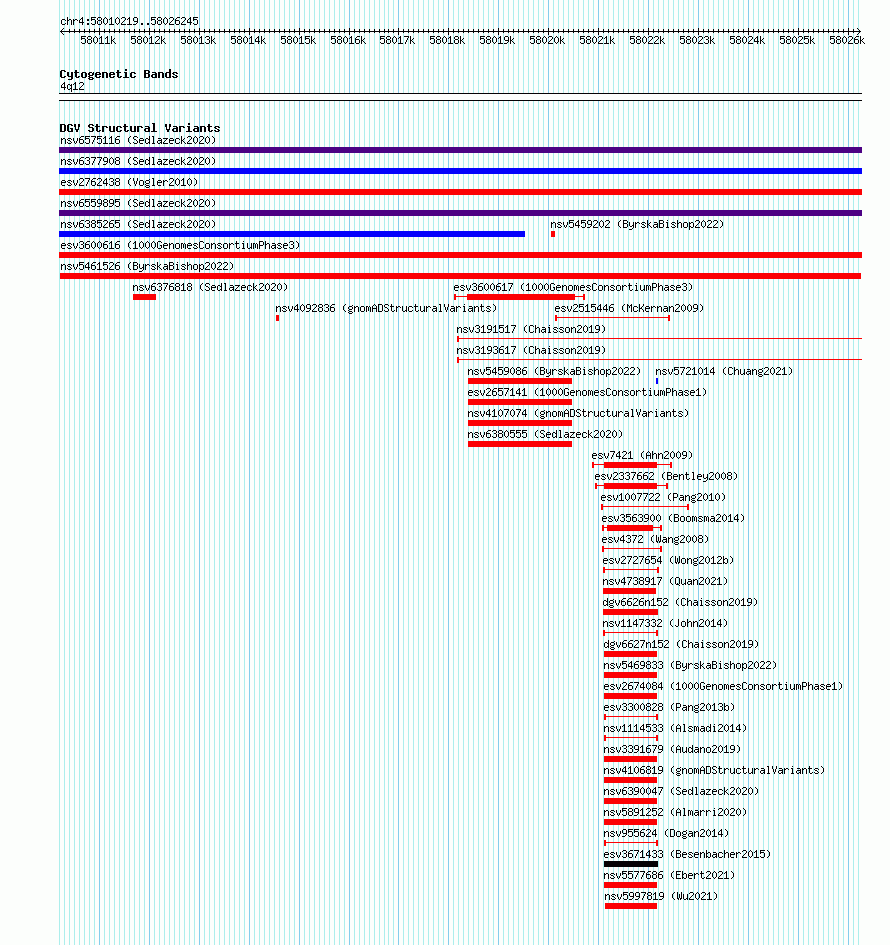Viewport: 890px width, 945px height.
Task: Click the purple bar under nsv6575116
Action: [x=461, y=150]
